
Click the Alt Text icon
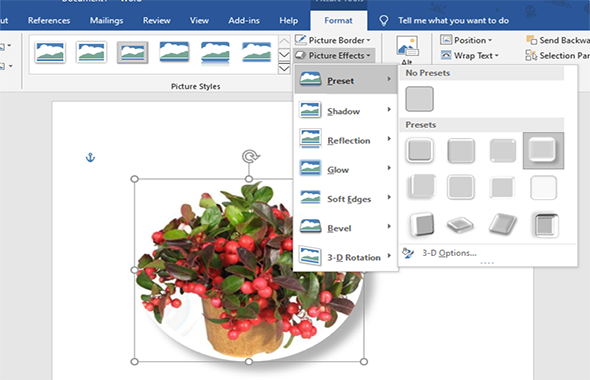407,47
